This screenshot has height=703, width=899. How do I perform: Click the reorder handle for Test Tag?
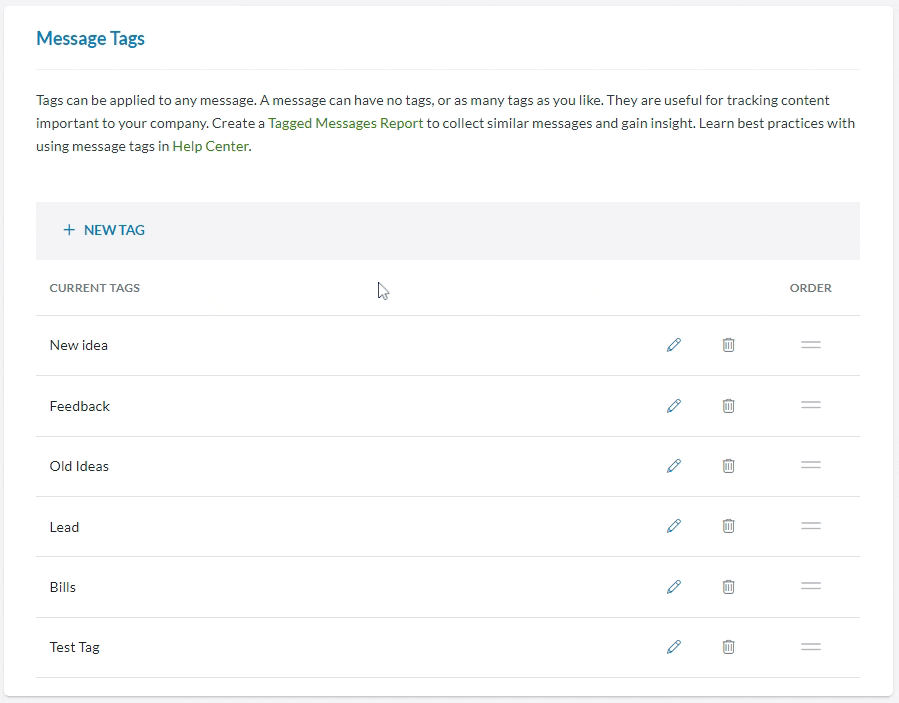point(810,647)
